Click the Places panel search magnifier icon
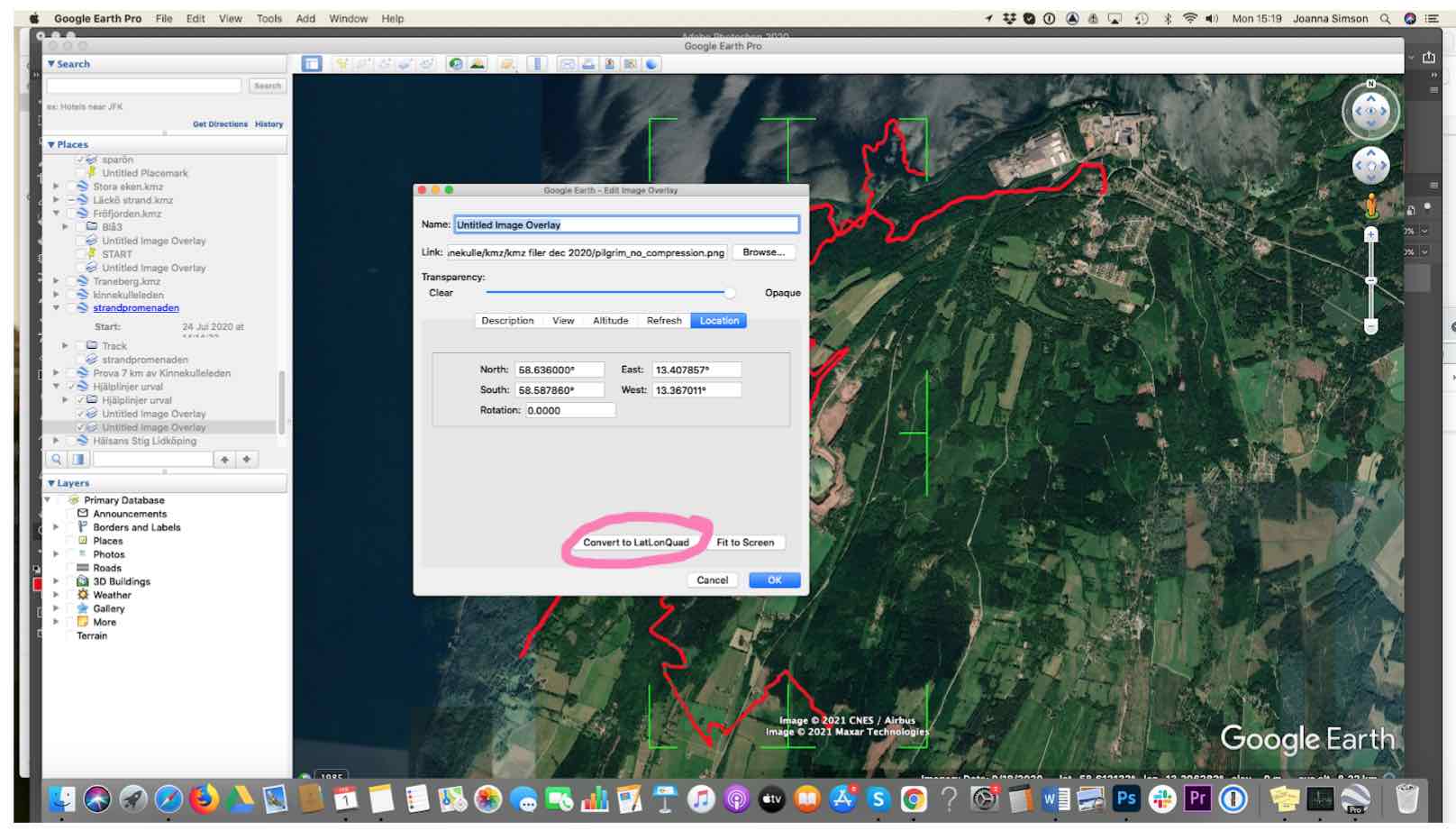The image size is (1456, 840). [57, 460]
